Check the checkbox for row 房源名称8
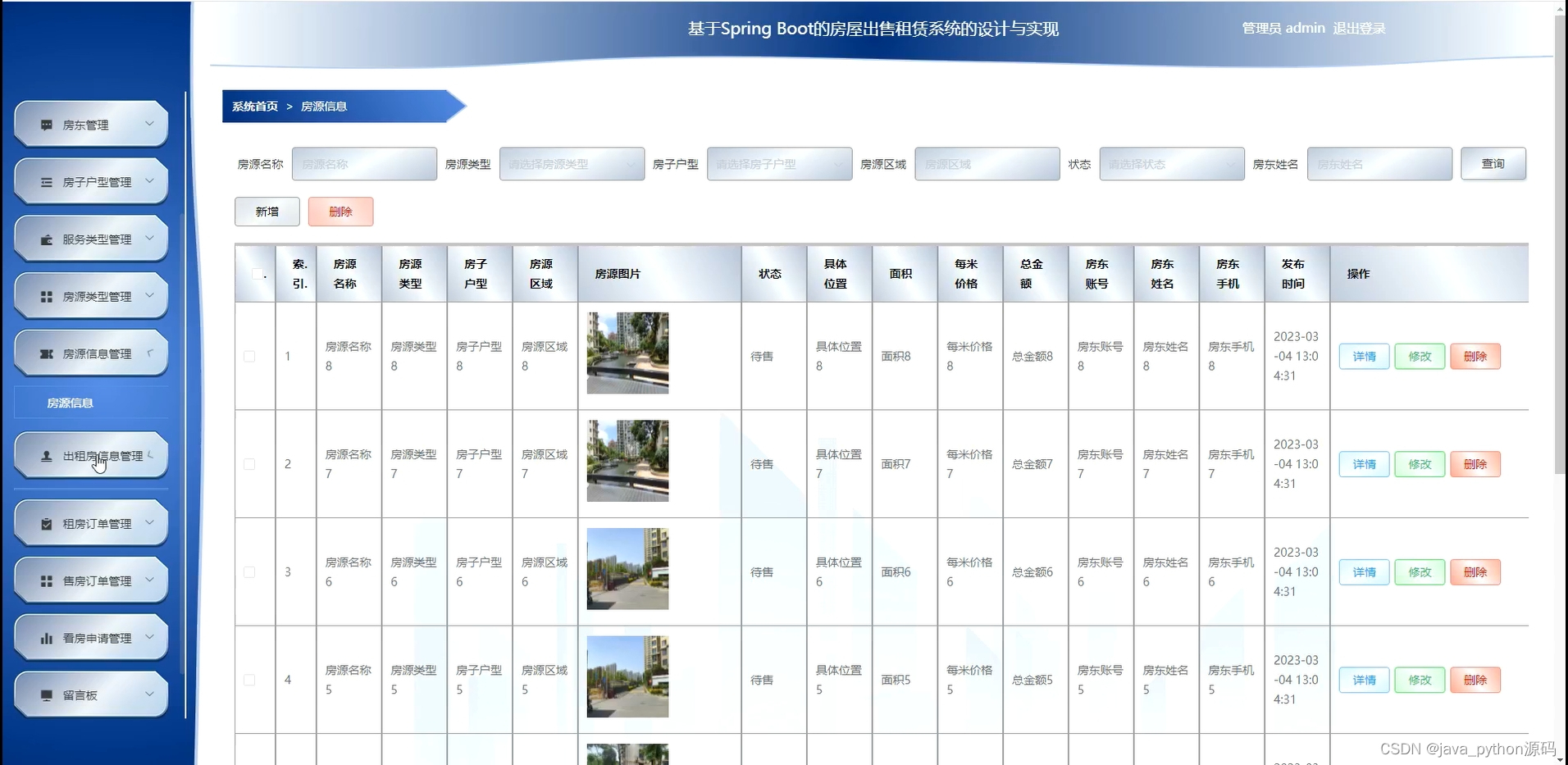Image resolution: width=1568 pixels, height=765 pixels. pos(249,357)
